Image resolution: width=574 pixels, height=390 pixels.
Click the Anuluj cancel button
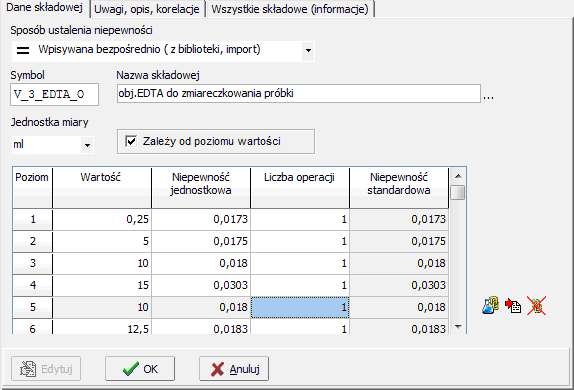[234, 369]
